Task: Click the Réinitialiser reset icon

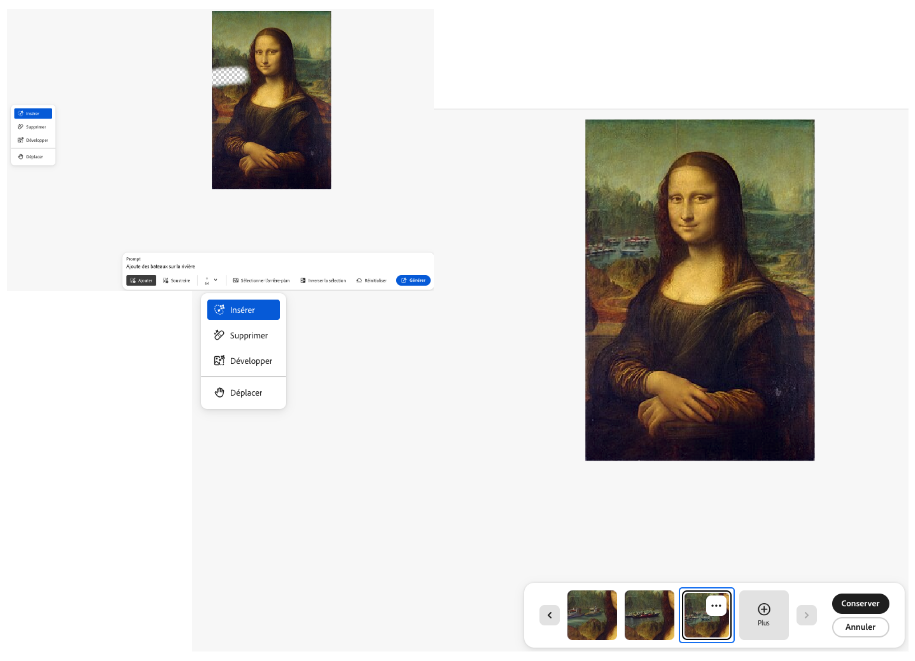Action: tap(359, 281)
